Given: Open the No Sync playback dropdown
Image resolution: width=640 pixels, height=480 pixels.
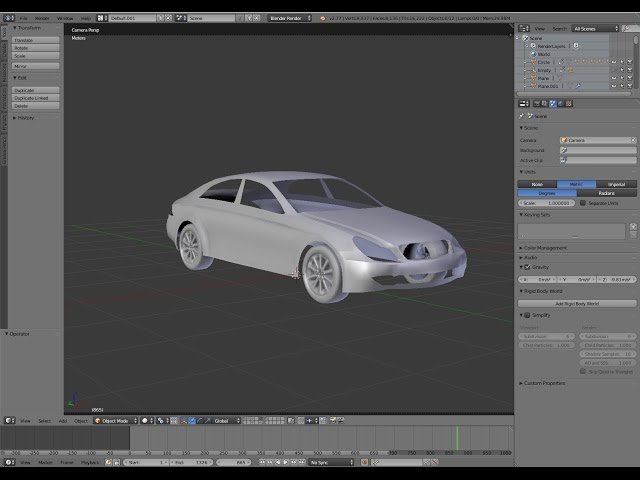Looking at the screenshot, I should tap(331, 462).
